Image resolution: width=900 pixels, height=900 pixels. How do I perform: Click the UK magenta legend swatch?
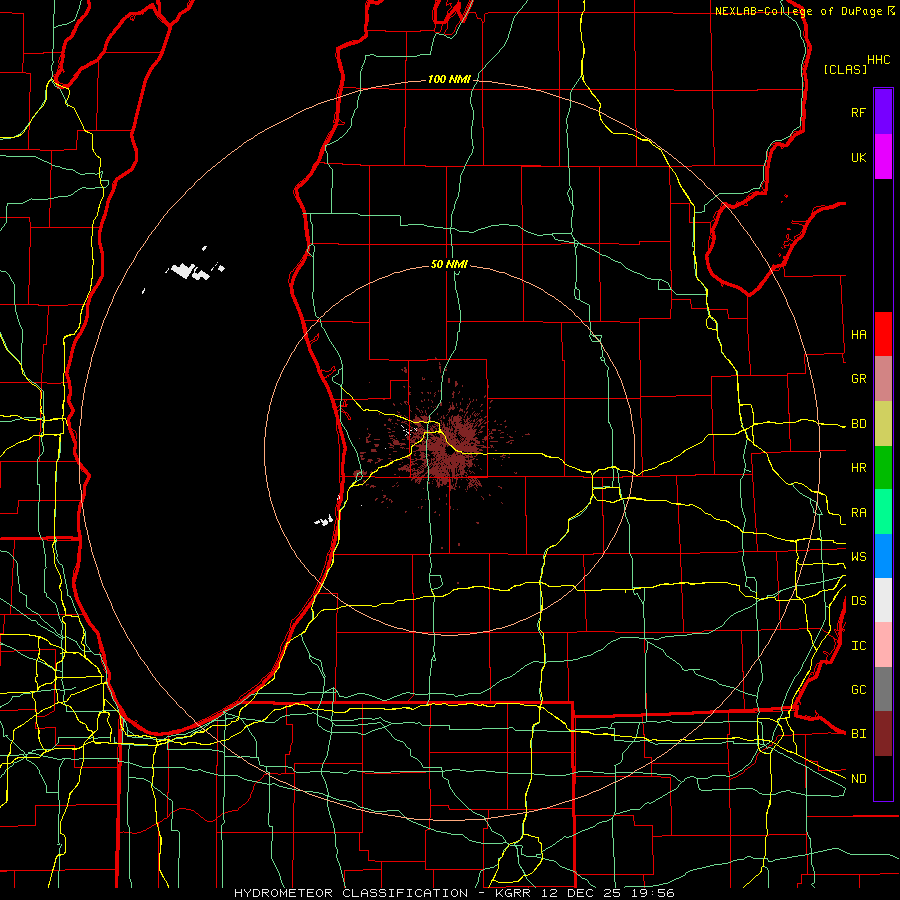(x=883, y=157)
